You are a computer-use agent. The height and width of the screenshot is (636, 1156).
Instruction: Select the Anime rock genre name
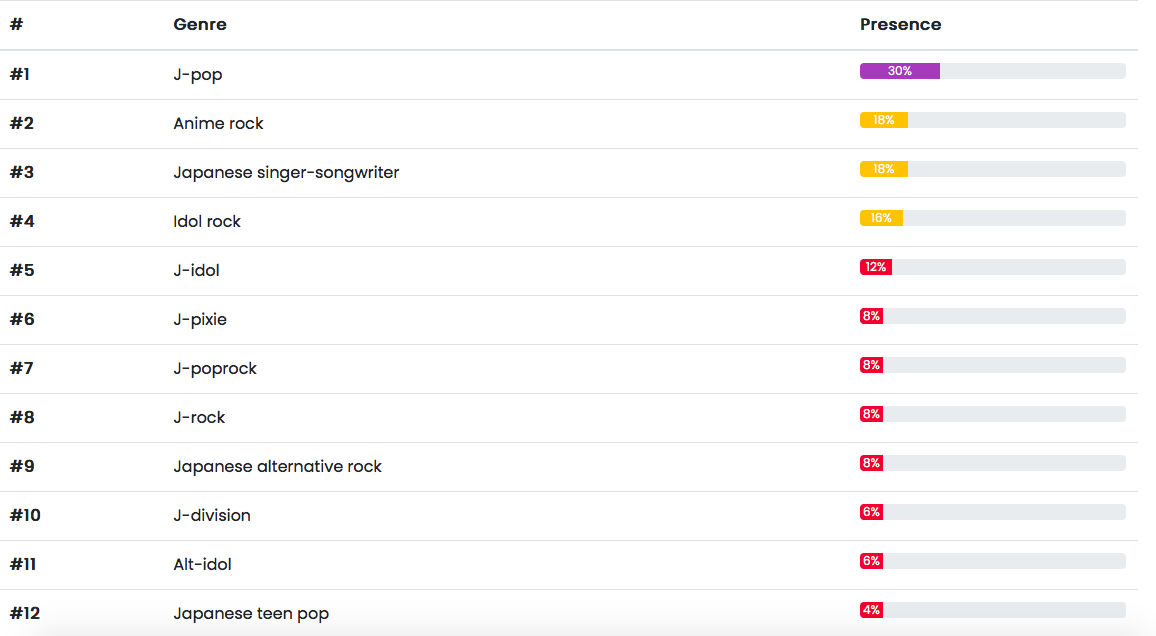click(x=218, y=123)
